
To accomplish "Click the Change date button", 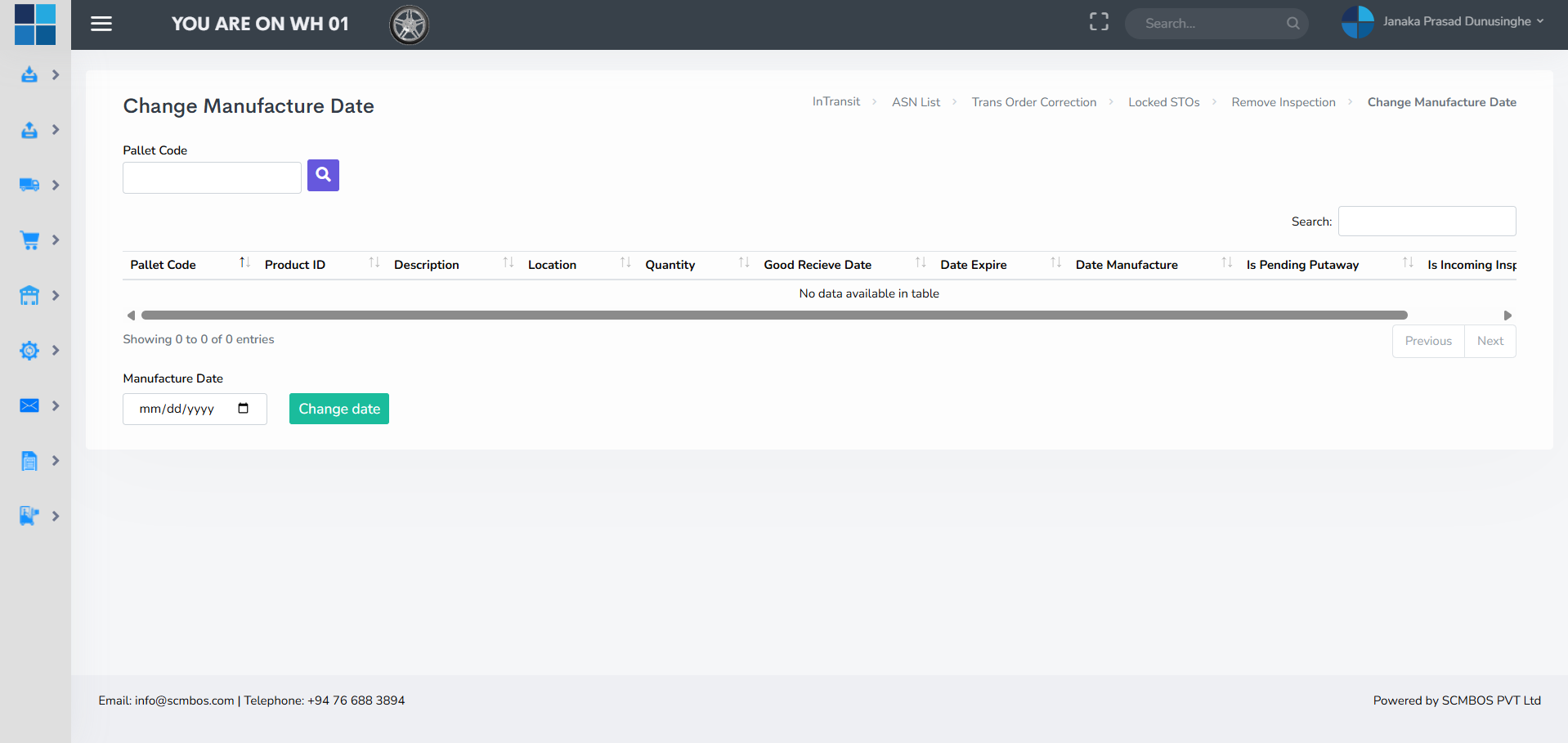I will pyautogui.click(x=338, y=409).
